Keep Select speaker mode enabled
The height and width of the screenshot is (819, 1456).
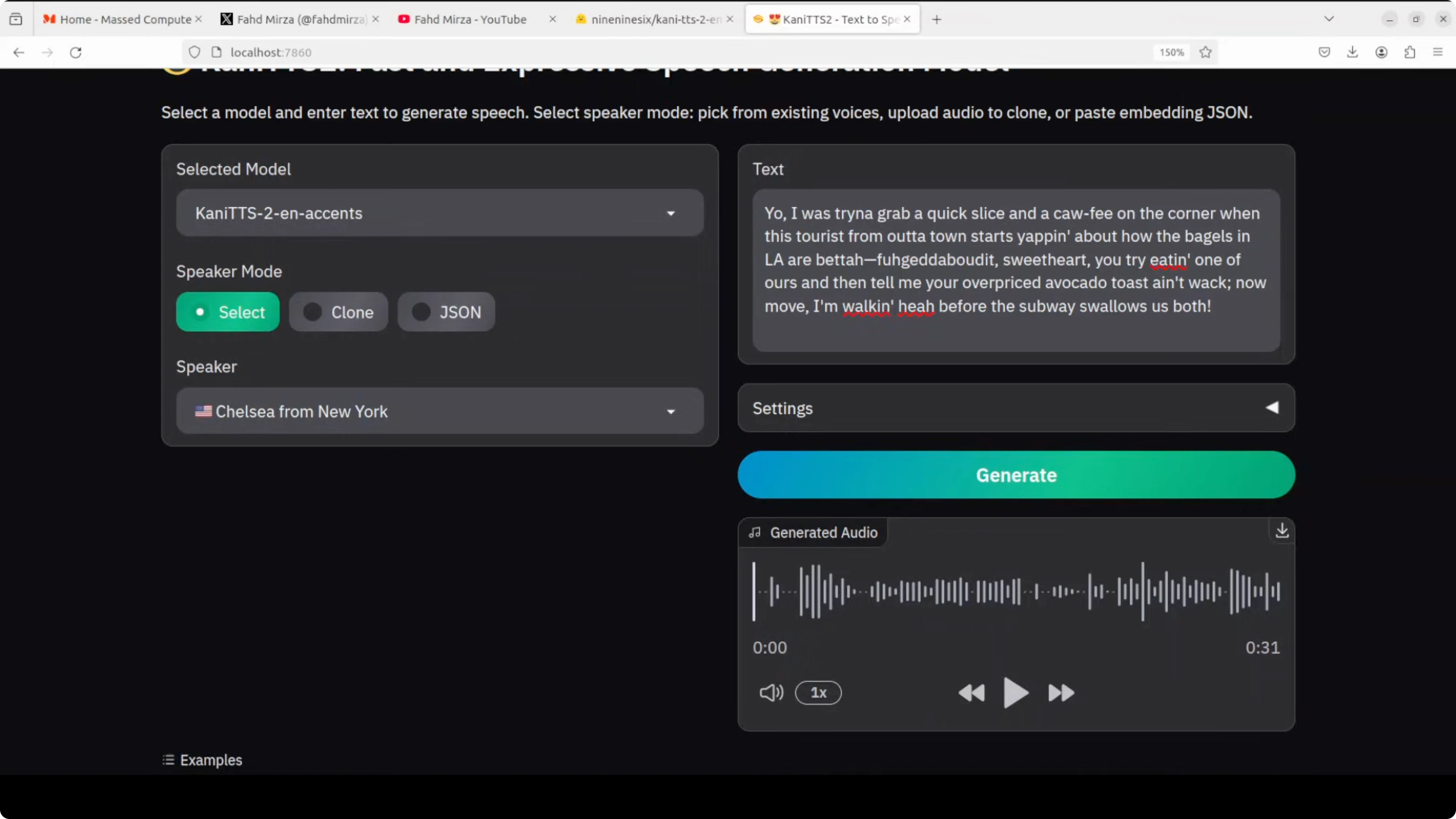pos(228,311)
